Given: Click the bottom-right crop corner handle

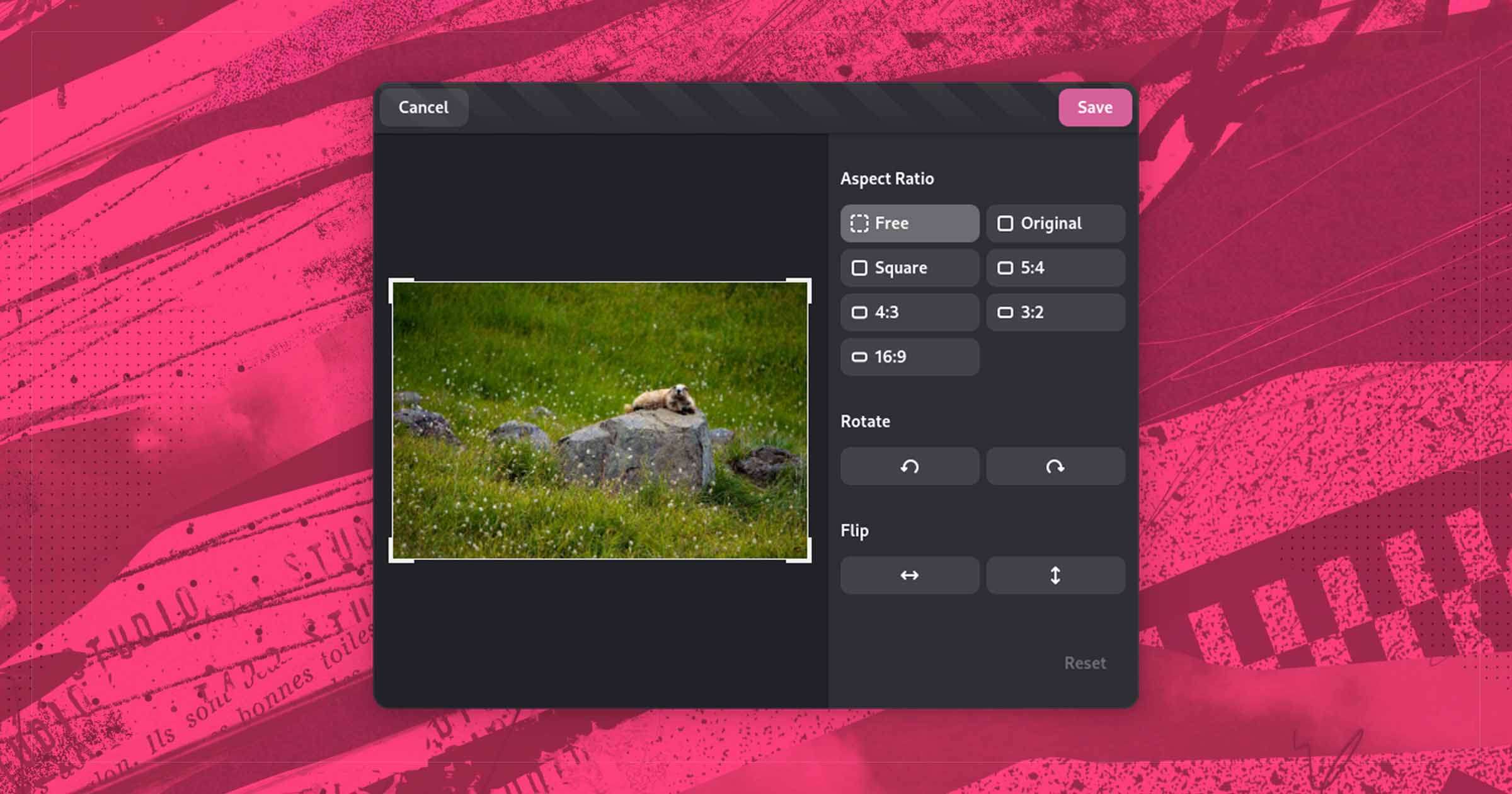Looking at the screenshot, I should pyautogui.click(x=808, y=558).
